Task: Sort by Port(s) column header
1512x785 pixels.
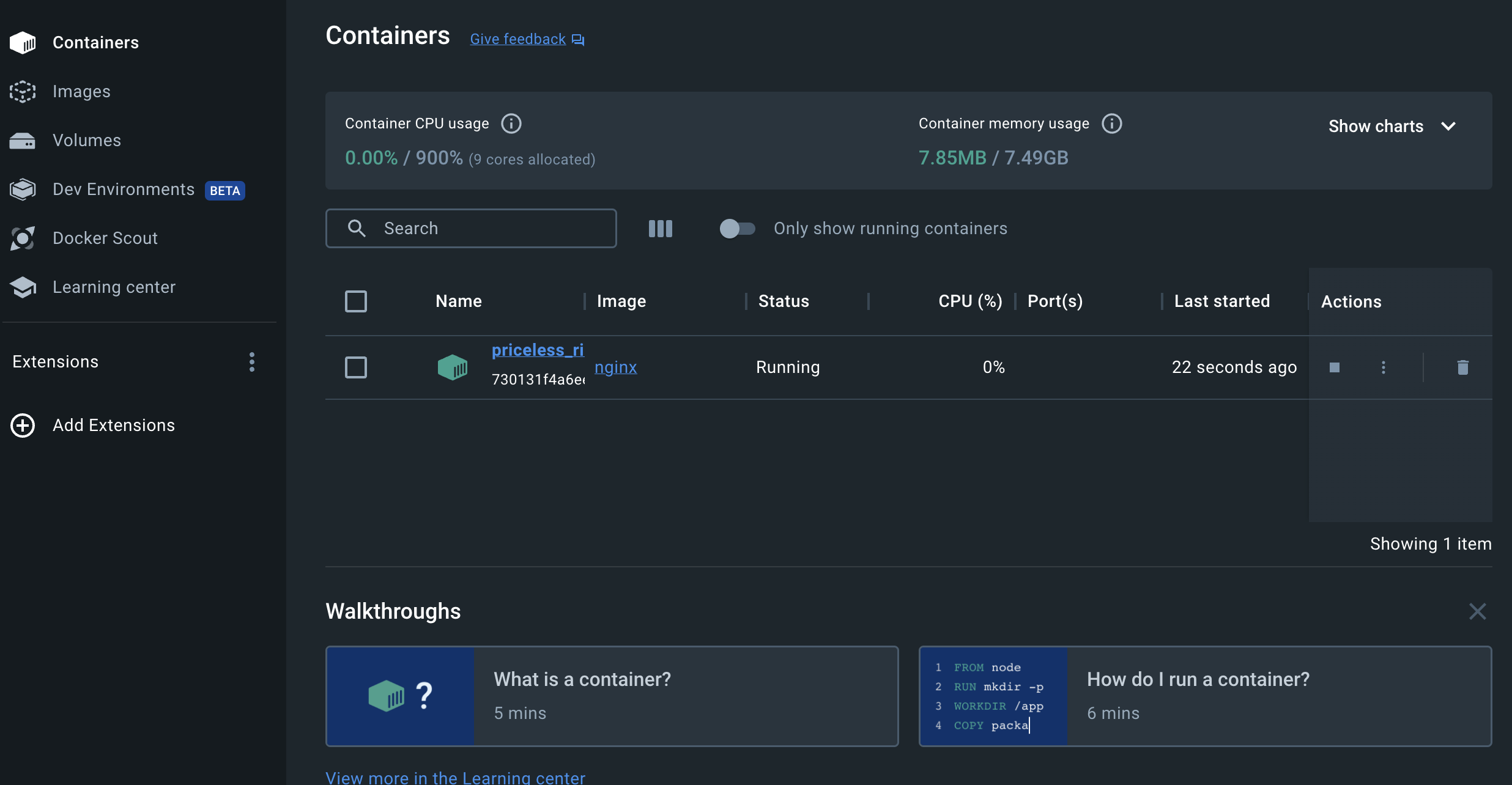Action: [x=1056, y=301]
